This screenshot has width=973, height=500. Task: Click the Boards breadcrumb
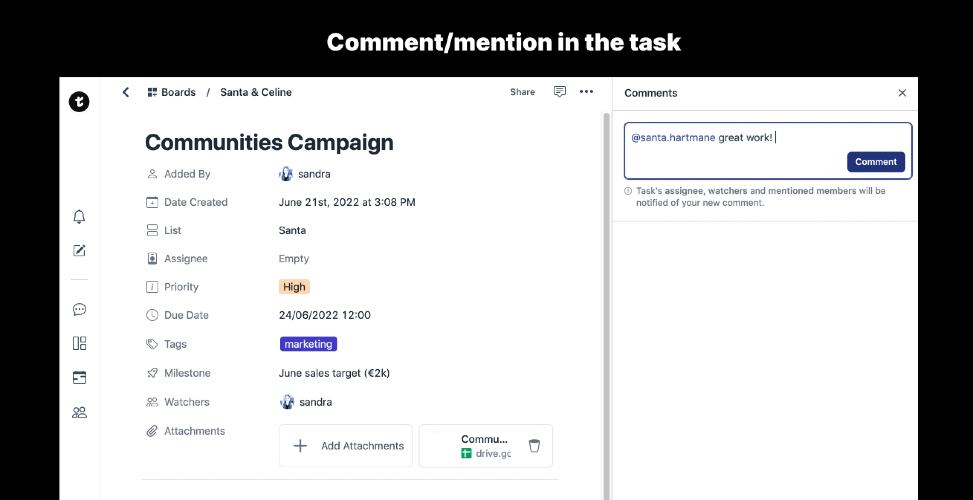click(171, 92)
